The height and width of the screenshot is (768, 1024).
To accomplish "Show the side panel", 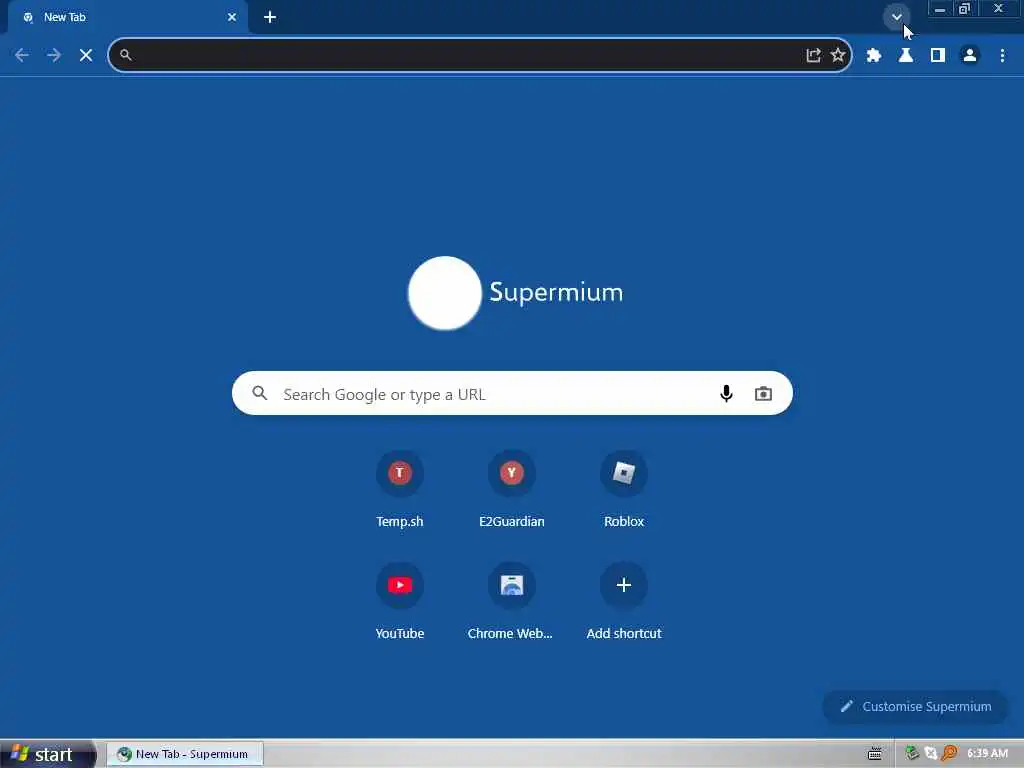I will point(938,56).
